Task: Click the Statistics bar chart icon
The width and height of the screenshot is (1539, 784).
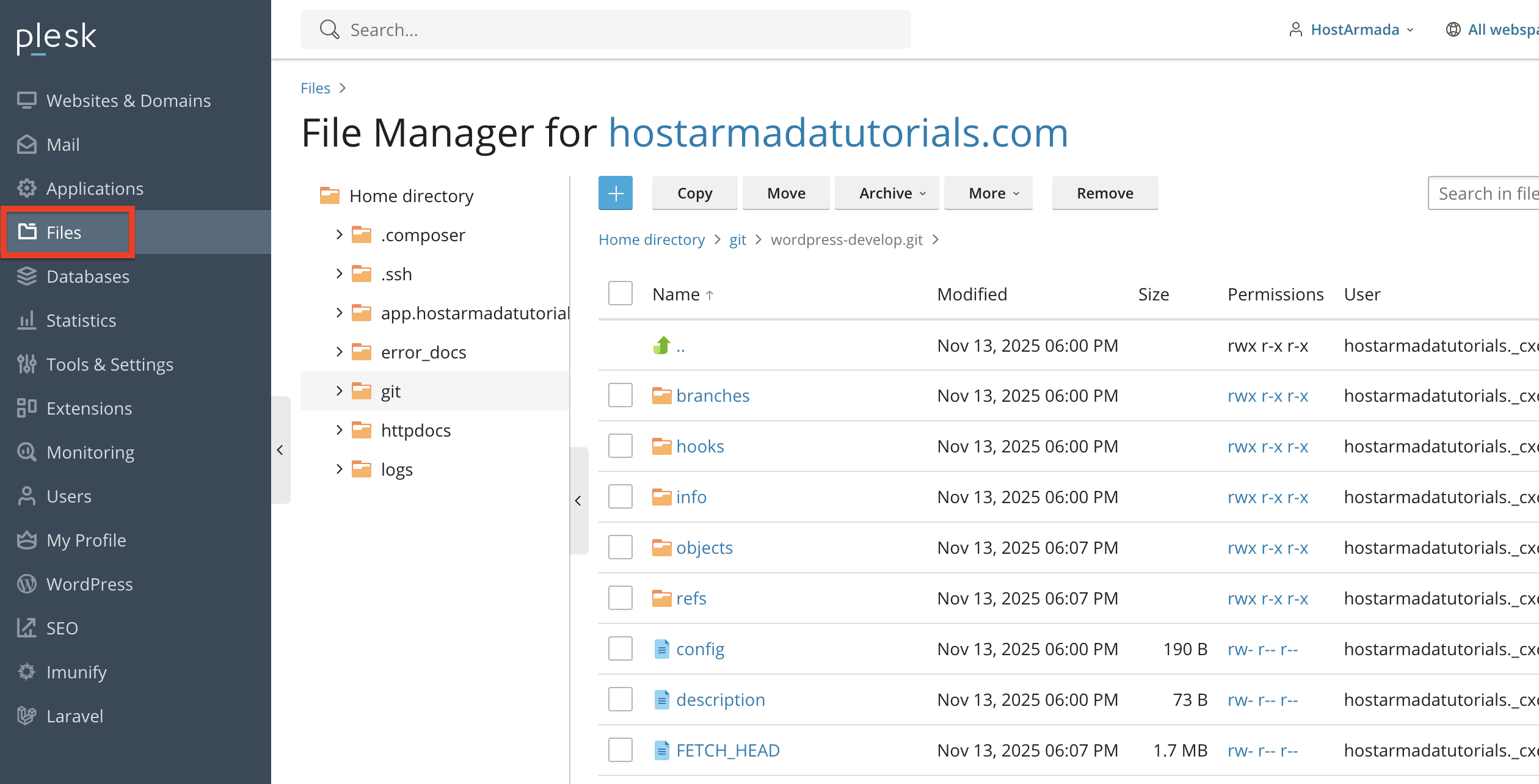Action: [27, 320]
